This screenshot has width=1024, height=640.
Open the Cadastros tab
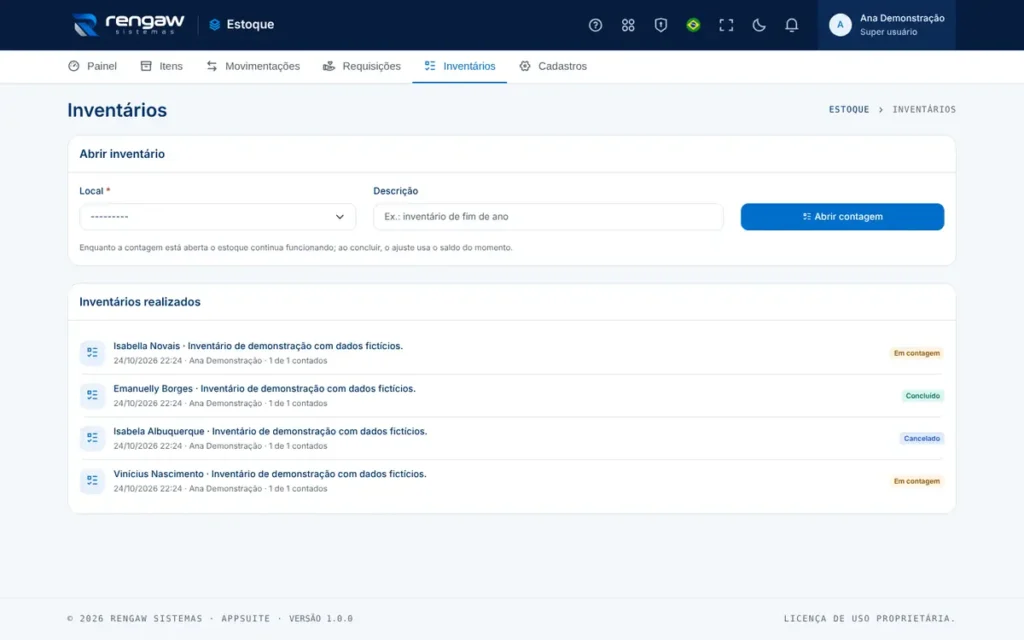(552, 66)
